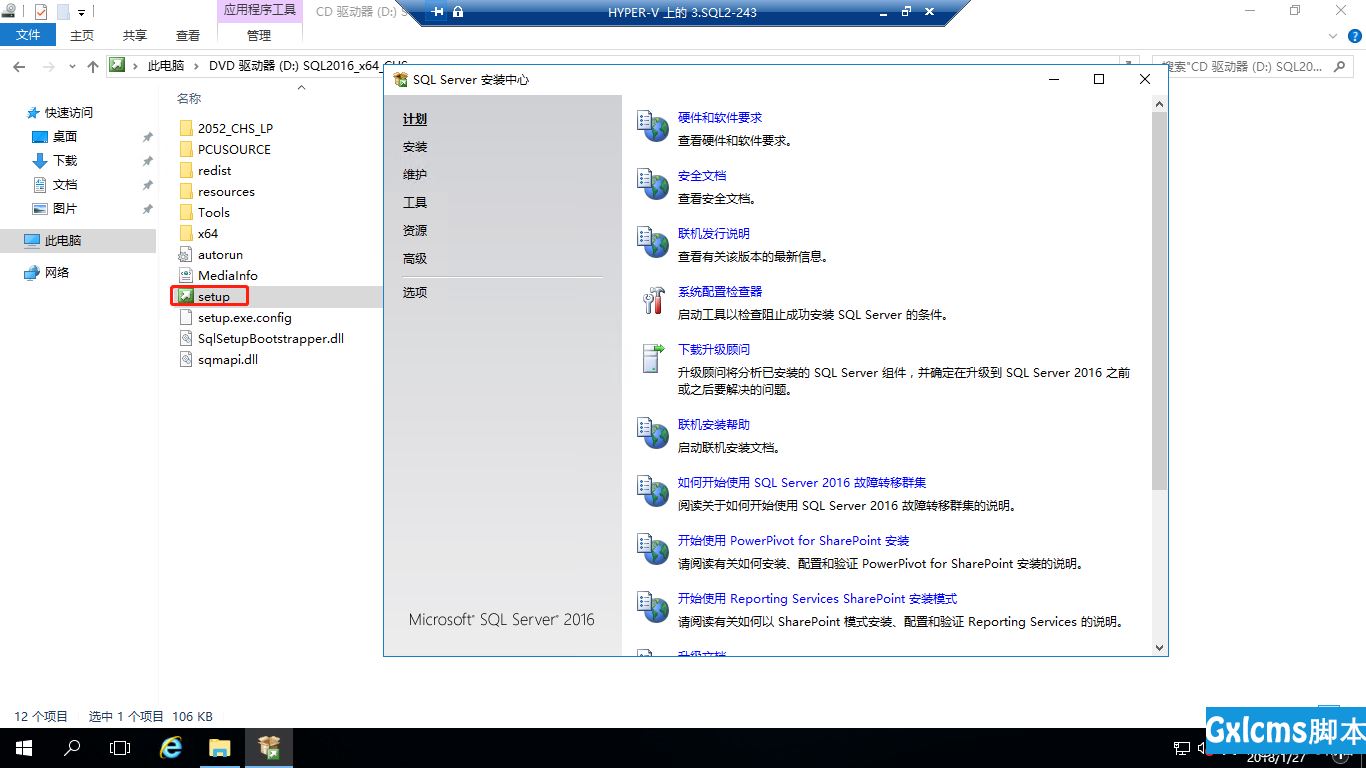Select 高级 in the installation center sidebar
This screenshot has width=1366, height=768.
click(415, 259)
